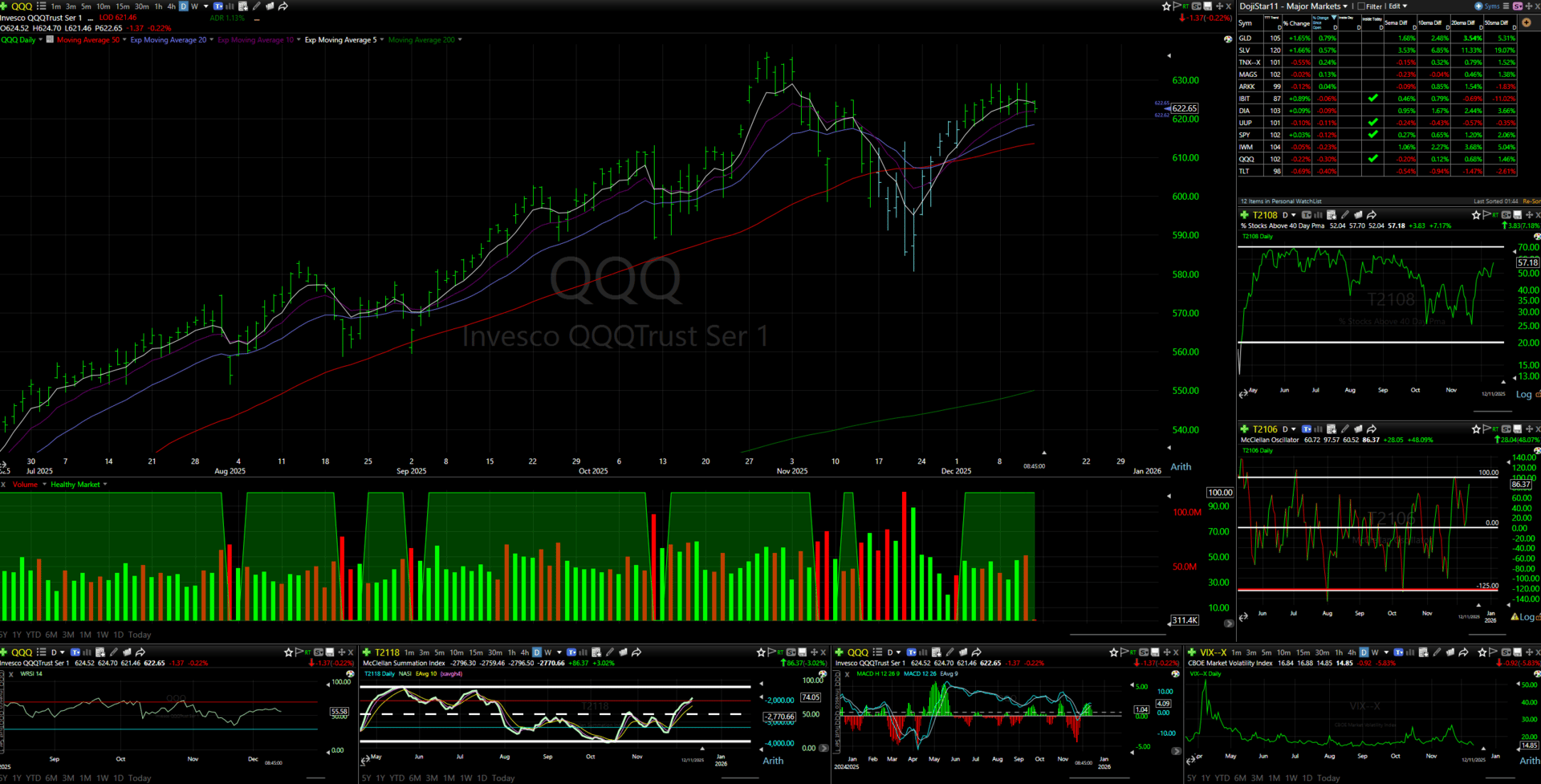
Task: Click the green plus icon on T2118 chart
Action: (367, 652)
